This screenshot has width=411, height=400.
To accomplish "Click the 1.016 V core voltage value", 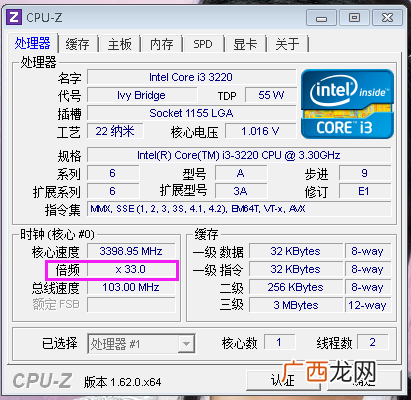I will [261, 131].
